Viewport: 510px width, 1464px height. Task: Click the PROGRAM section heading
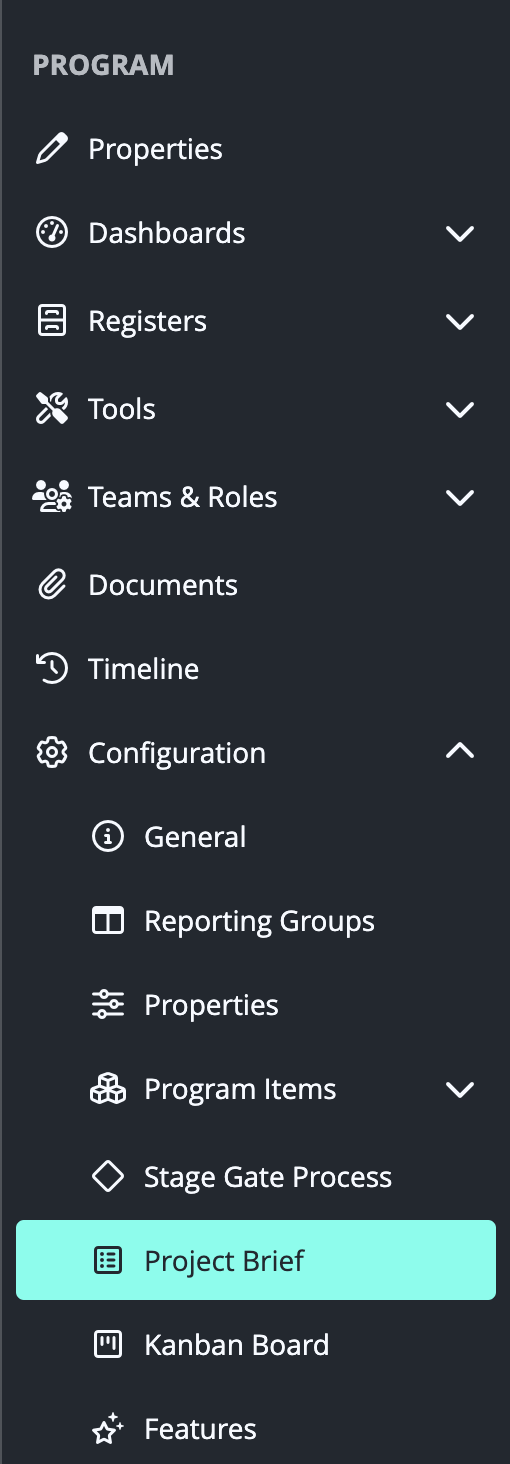tap(103, 65)
